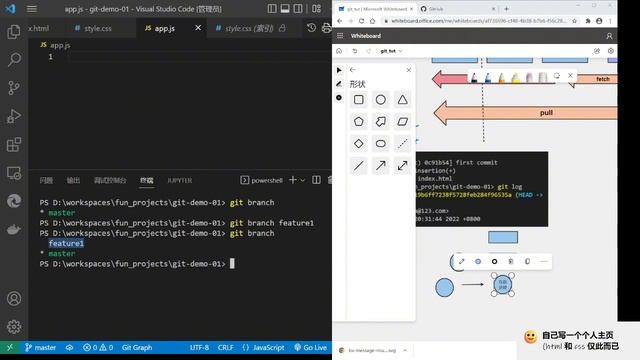Open the Manage gear in VS Code
The height and width of the screenshot is (360, 640).
tap(14, 327)
